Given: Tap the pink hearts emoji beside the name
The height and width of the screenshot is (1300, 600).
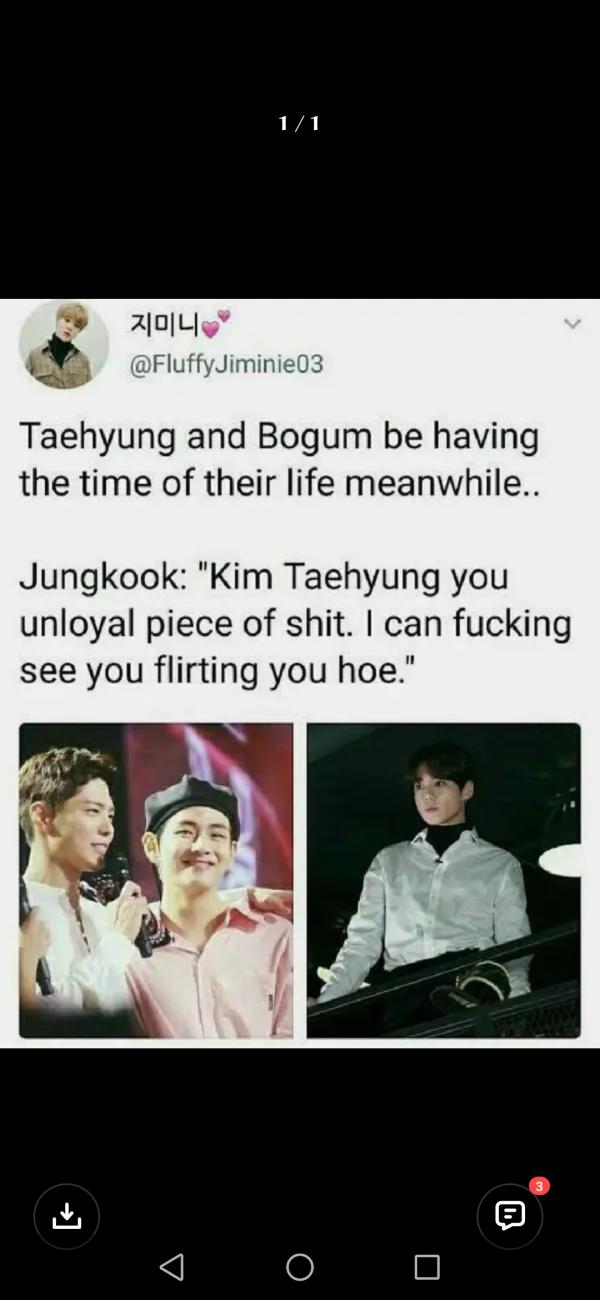Looking at the screenshot, I should tap(215, 324).
